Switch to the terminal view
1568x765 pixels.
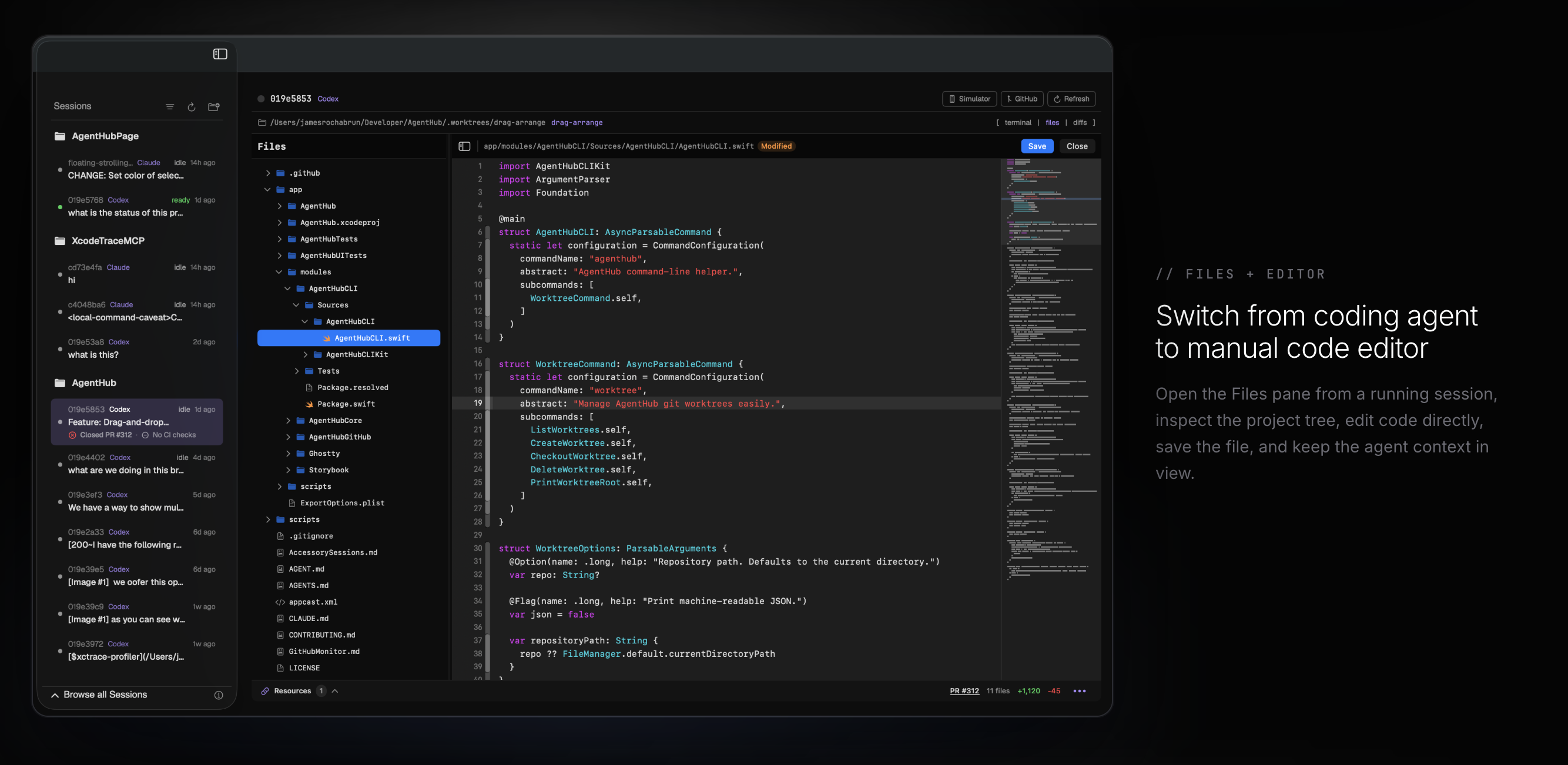[x=1018, y=122]
